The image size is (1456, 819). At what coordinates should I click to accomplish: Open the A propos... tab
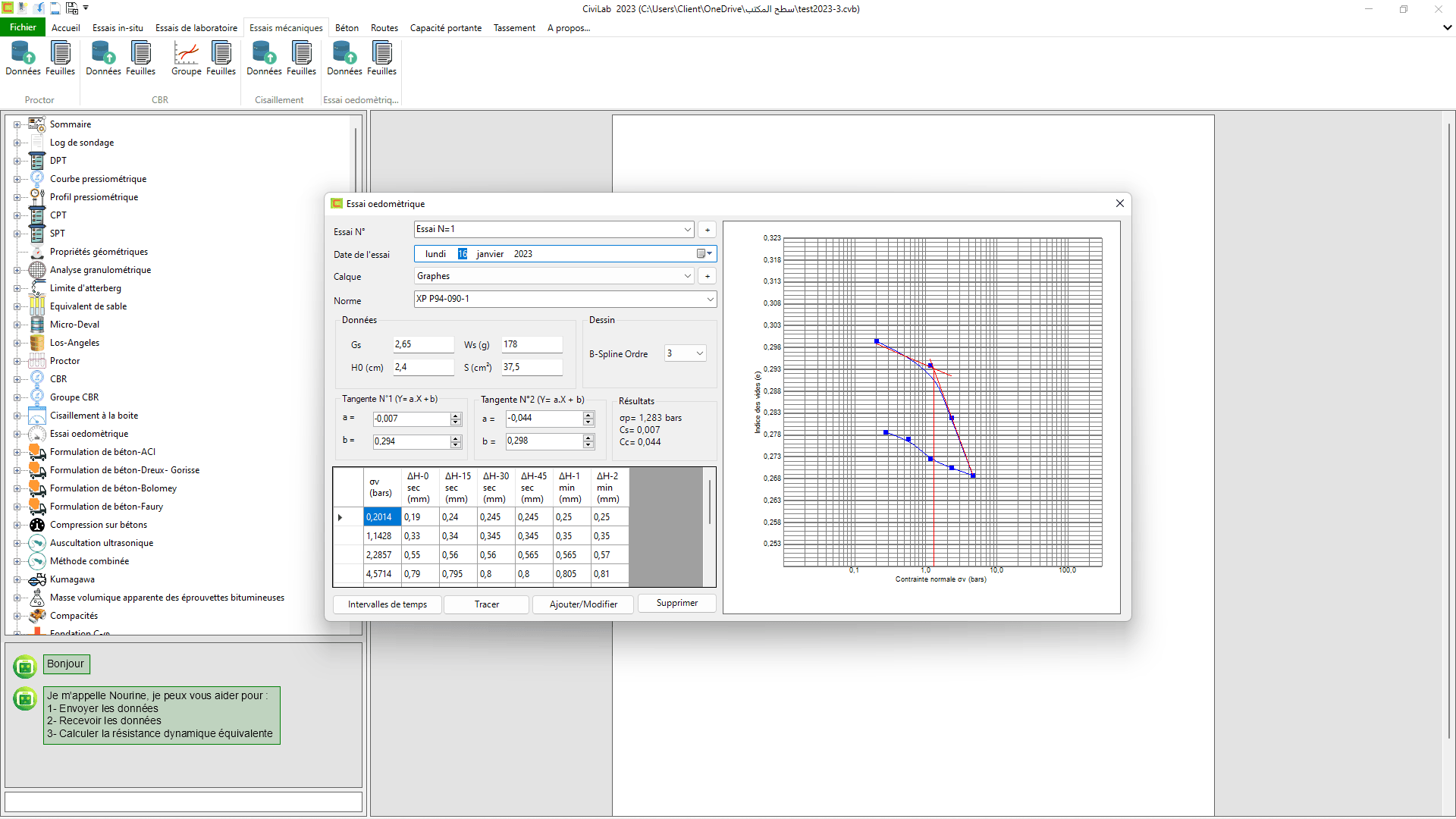point(569,28)
